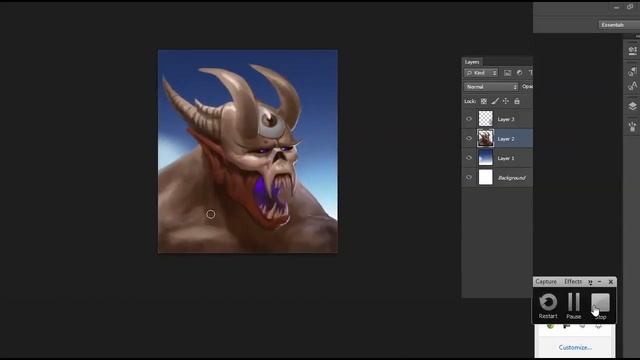
Task: Select the Background layer name
Action: point(512,178)
